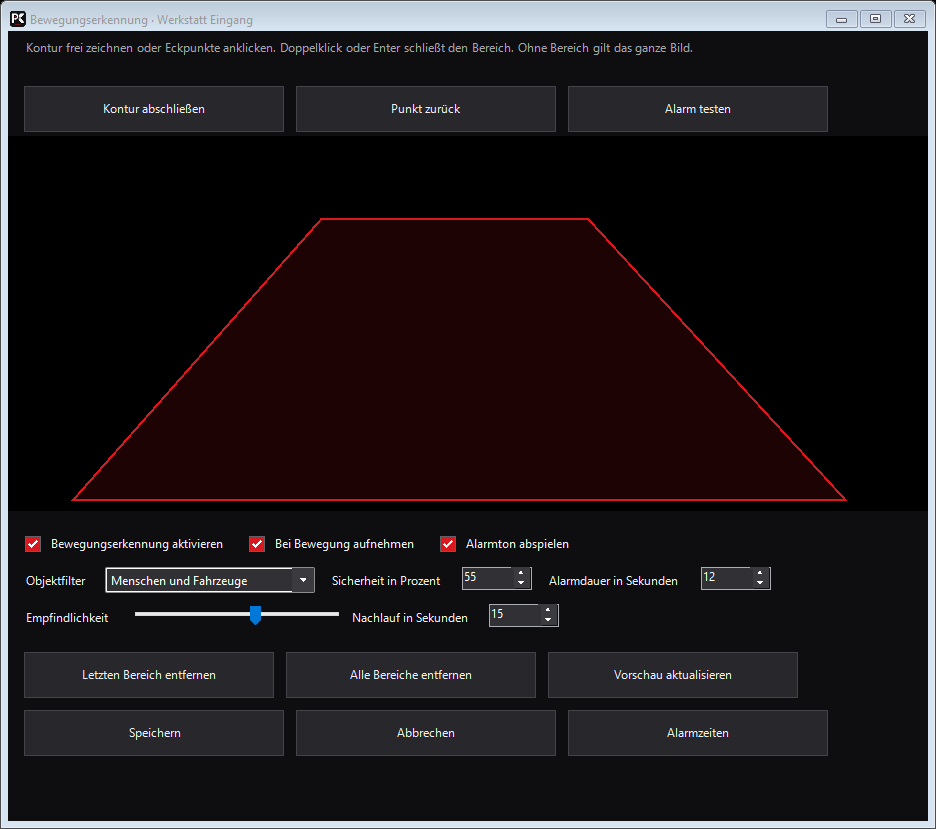Screen dimensions: 936x829
Task: Cancel dialog with Abbrechen
Action: 426,732
